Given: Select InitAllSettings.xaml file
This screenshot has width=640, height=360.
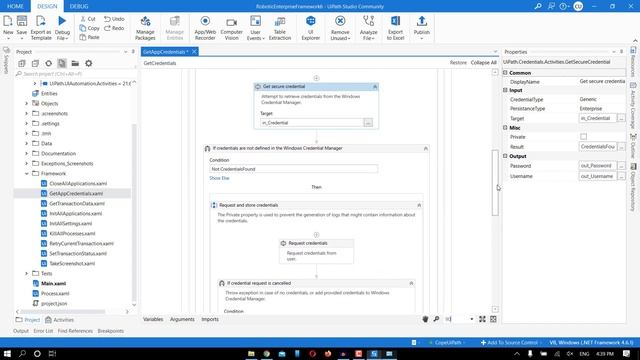Looking at the screenshot, I should tap(70, 224).
